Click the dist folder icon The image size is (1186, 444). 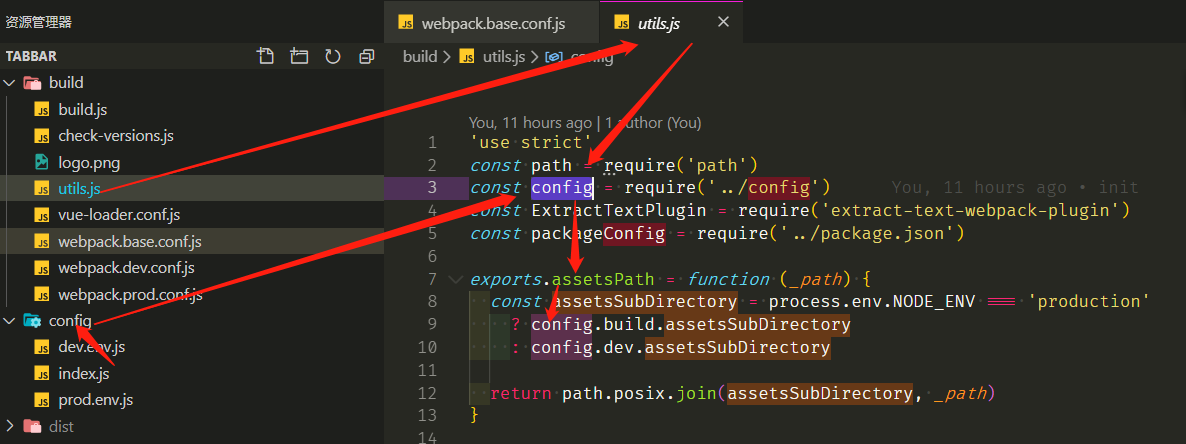[x=32, y=427]
